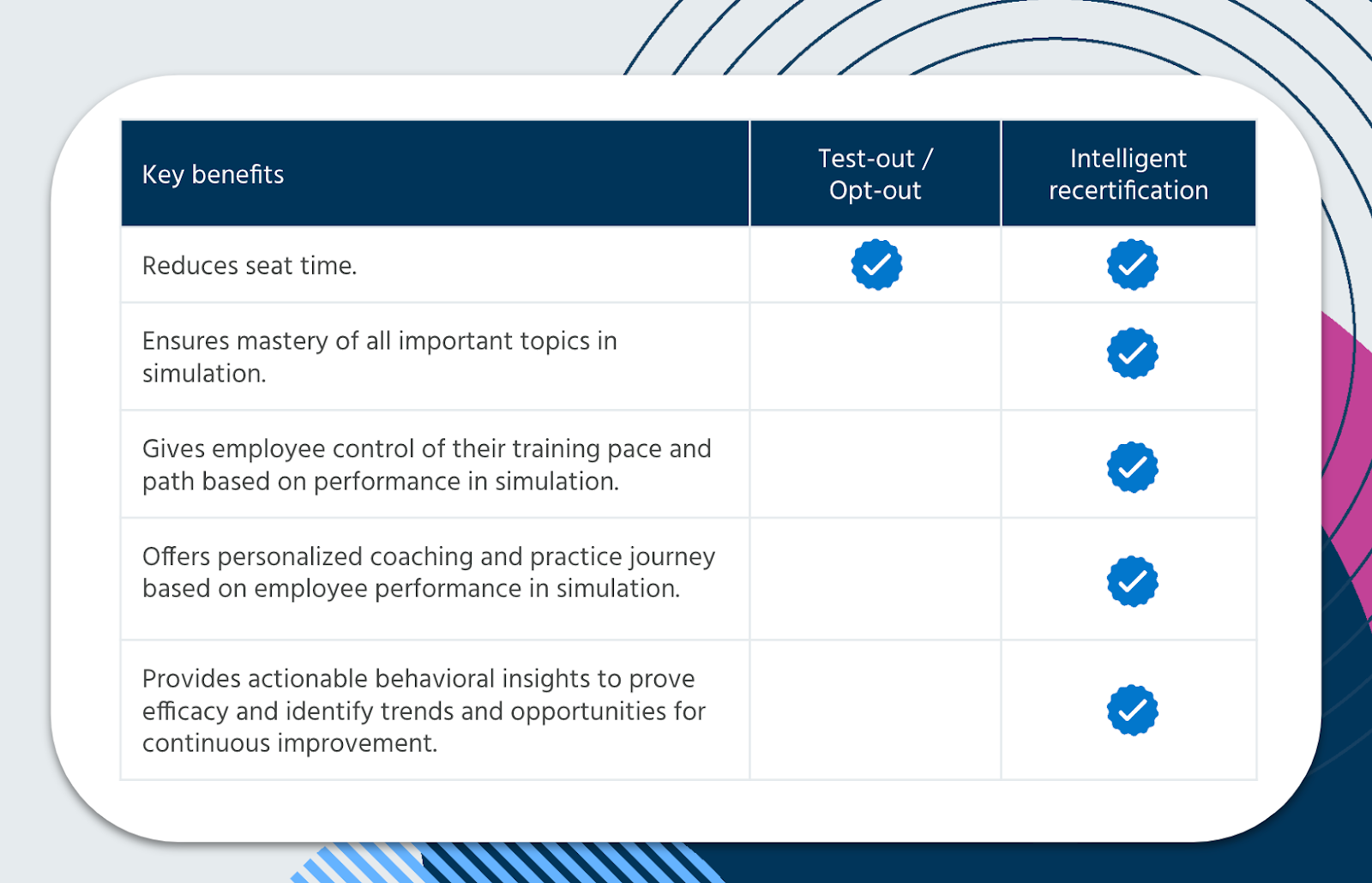Click the Test-out checkmark for Reduces seat time
The height and width of the screenshot is (883, 1372).
tap(876, 265)
